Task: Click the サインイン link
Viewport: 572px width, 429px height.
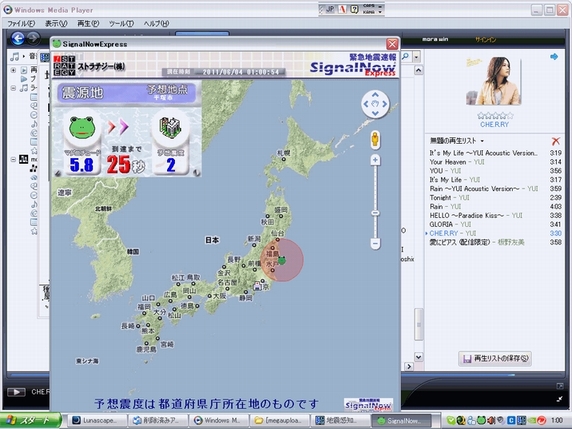Action: (x=486, y=39)
